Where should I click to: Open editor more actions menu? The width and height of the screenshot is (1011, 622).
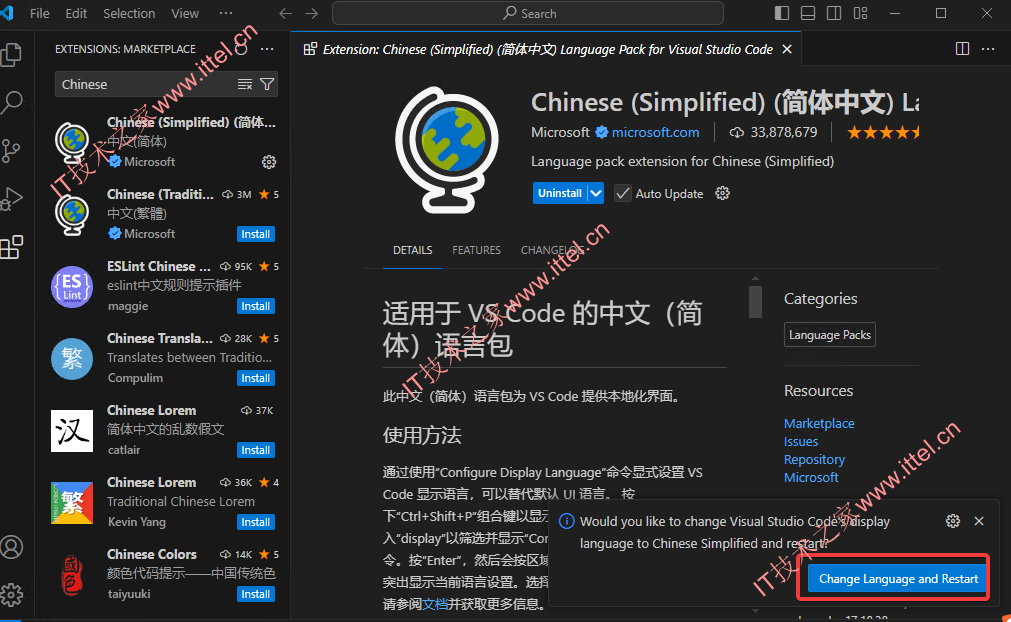[988, 49]
